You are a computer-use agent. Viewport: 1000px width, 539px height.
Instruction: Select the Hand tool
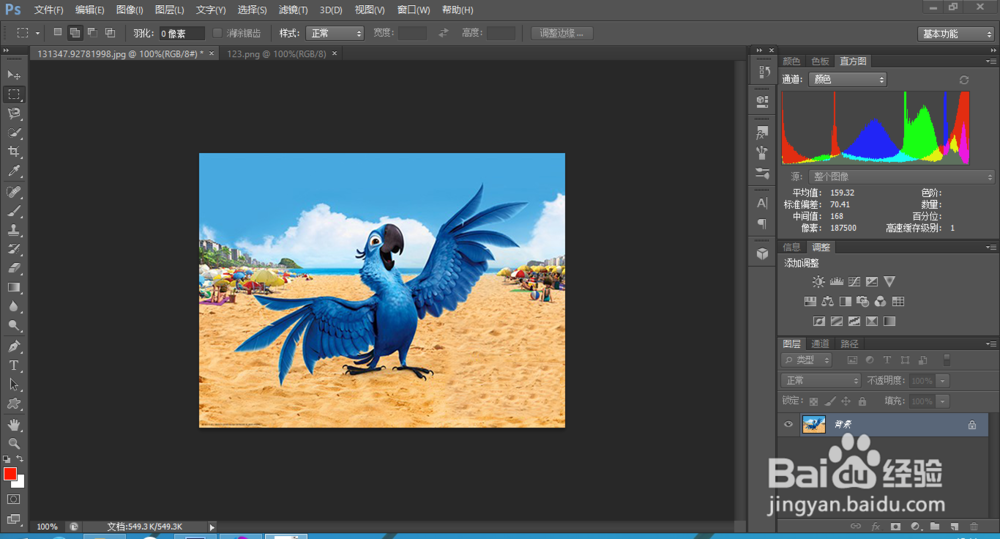click(x=13, y=424)
